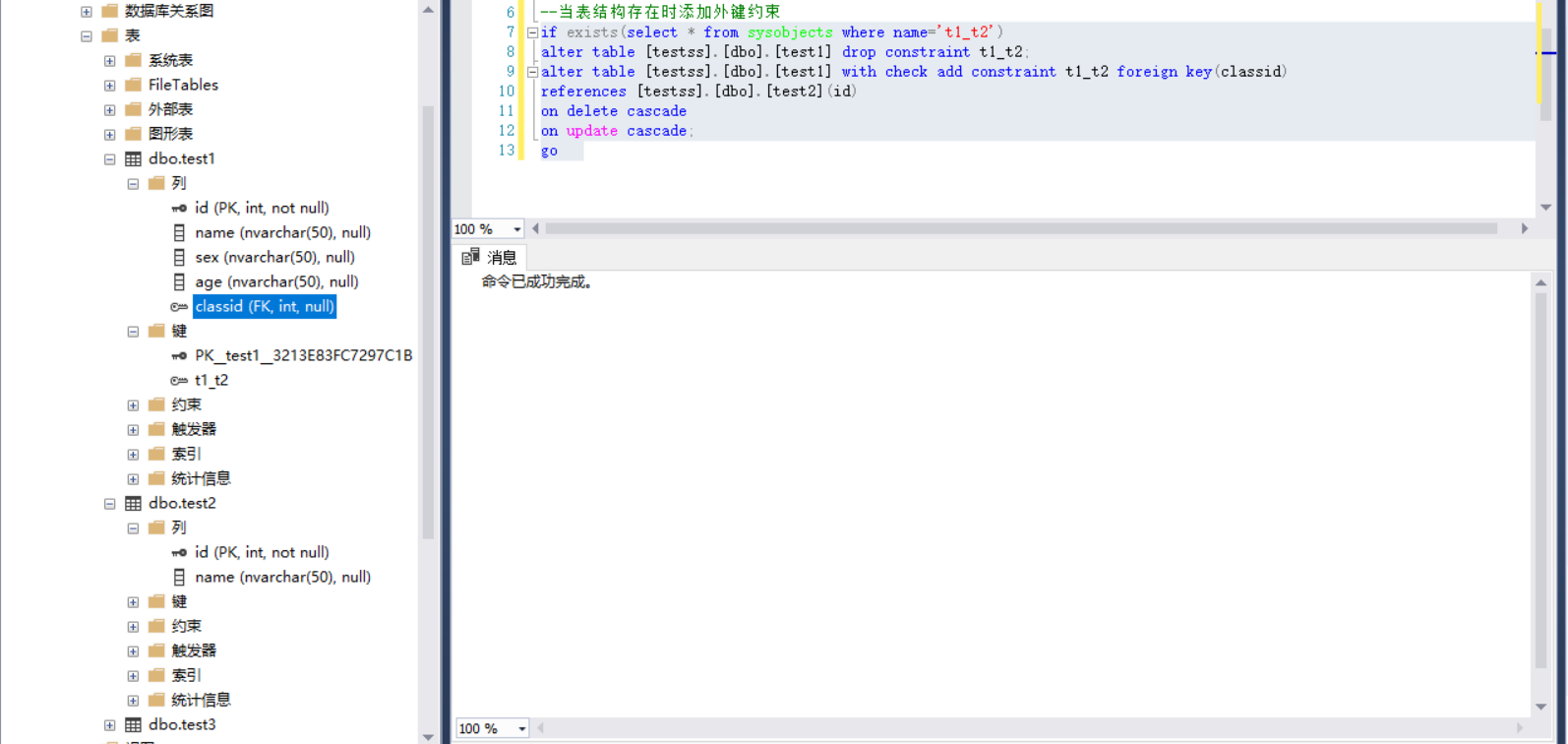Expand the 统计信息 folder under dbo.test1
The width and height of the screenshot is (1568, 744).
point(133,479)
